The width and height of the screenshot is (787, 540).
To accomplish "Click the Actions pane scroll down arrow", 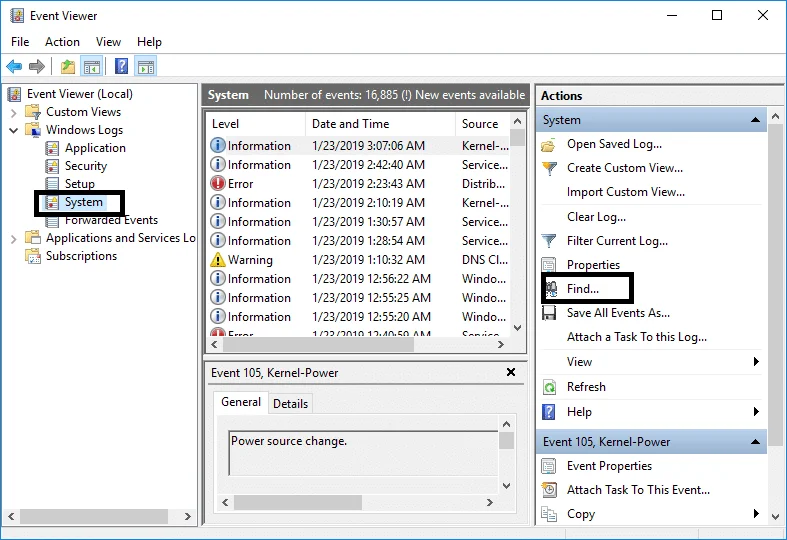I will [x=775, y=517].
